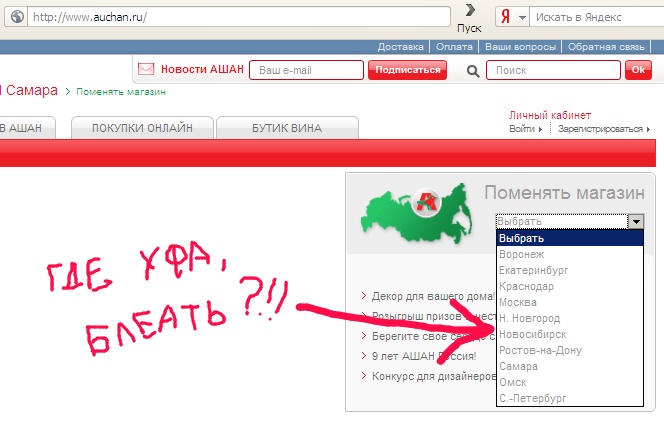
Task: Select Выбрать highlighted option in list
Action: [x=570, y=238]
